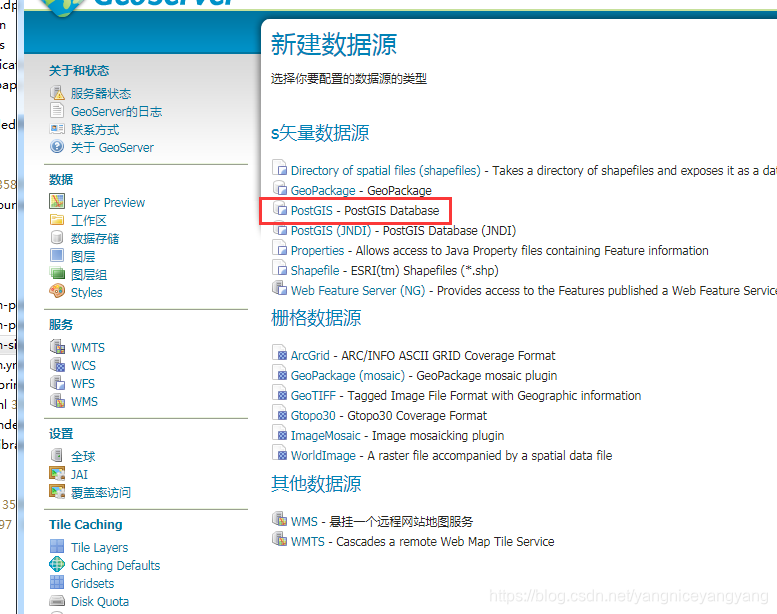Click the contact card icon beside 联系方式
The width and height of the screenshot is (777, 614).
(x=57, y=129)
